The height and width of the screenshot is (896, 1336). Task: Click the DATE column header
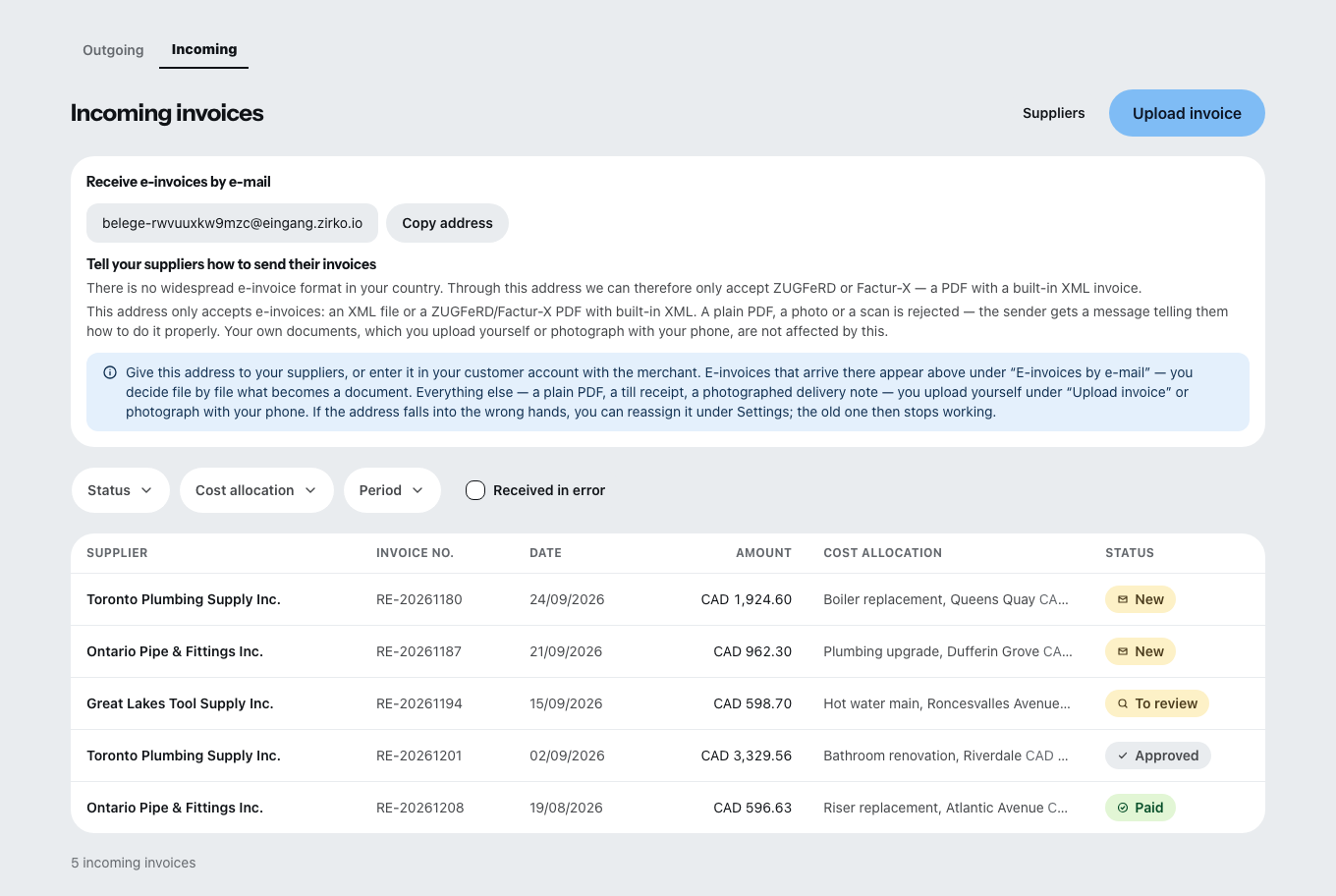tap(545, 553)
